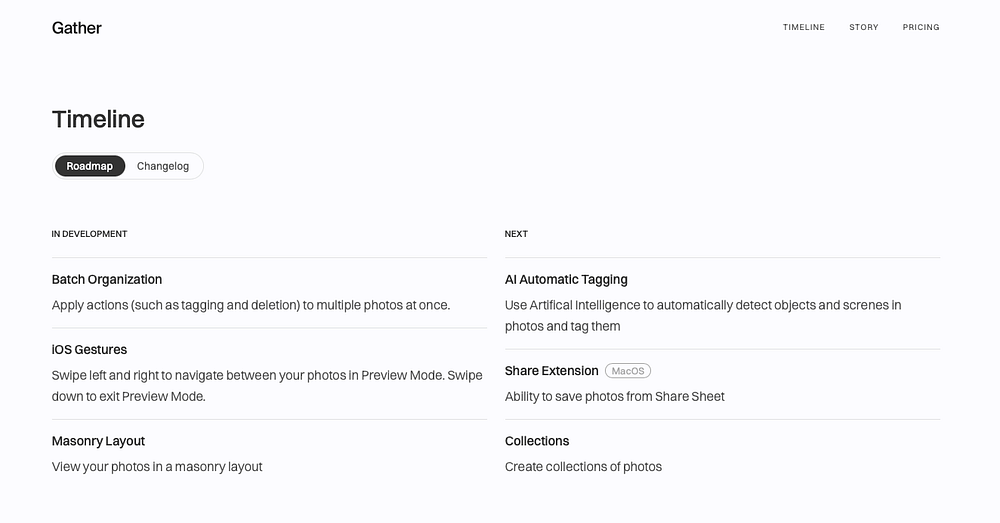Open the Collections roadmap entry
This screenshot has height=523, width=1000.
537,441
